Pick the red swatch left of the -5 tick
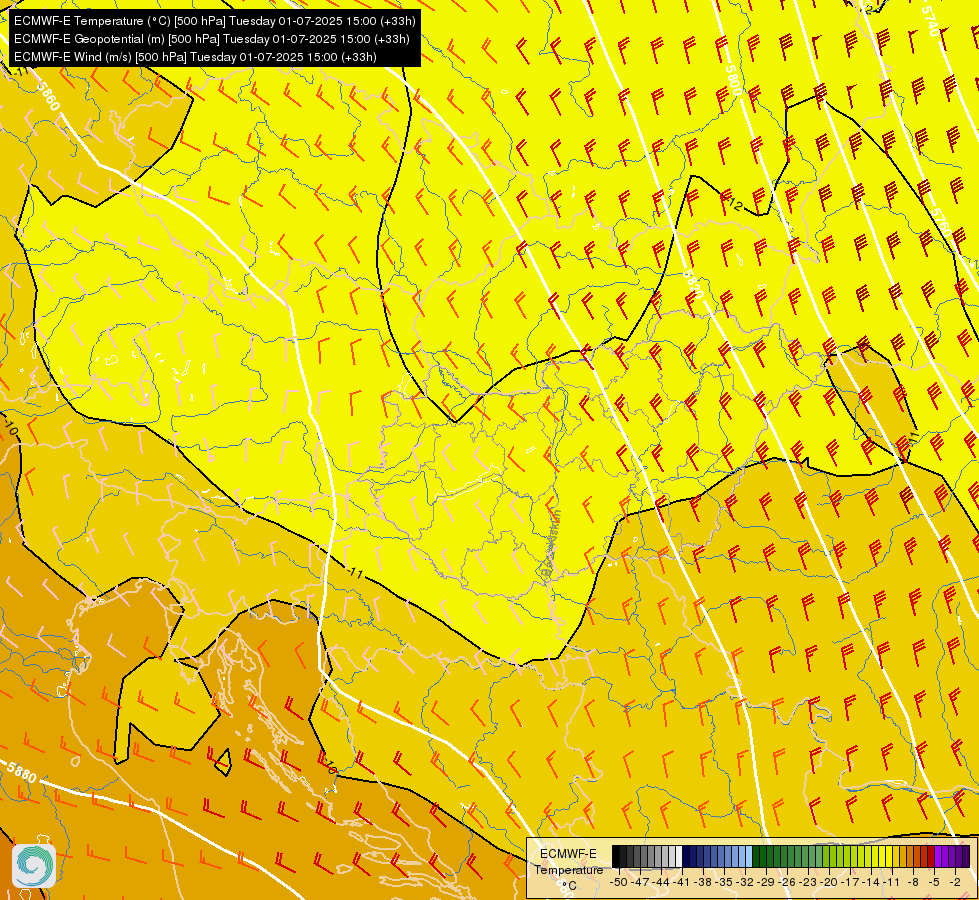 [930, 856]
